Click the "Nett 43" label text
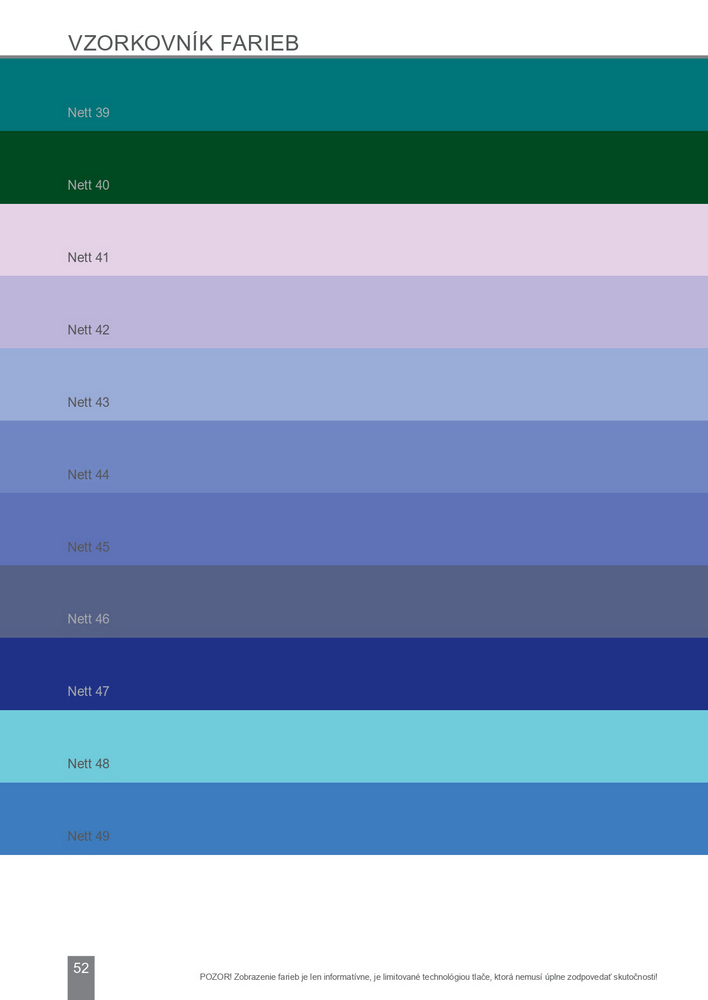This screenshot has height=1000, width=708. pyautogui.click(x=88, y=402)
